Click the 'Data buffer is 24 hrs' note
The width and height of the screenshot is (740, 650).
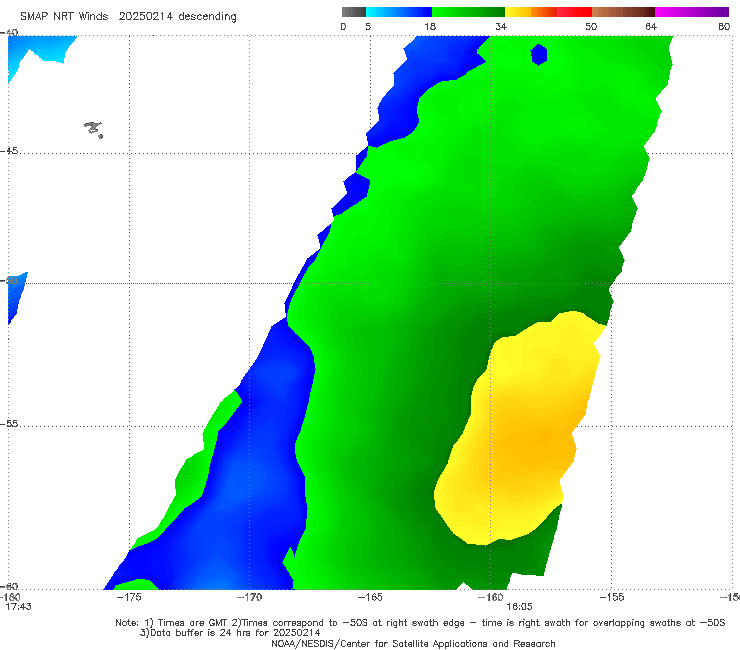[230, 633]
